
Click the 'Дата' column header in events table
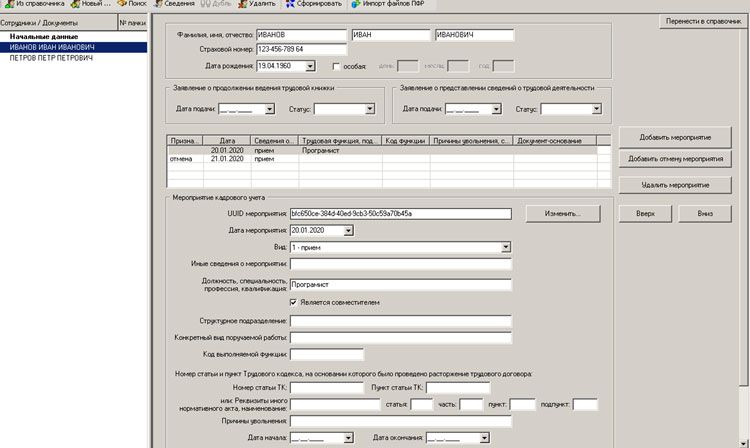coord(227,141)
